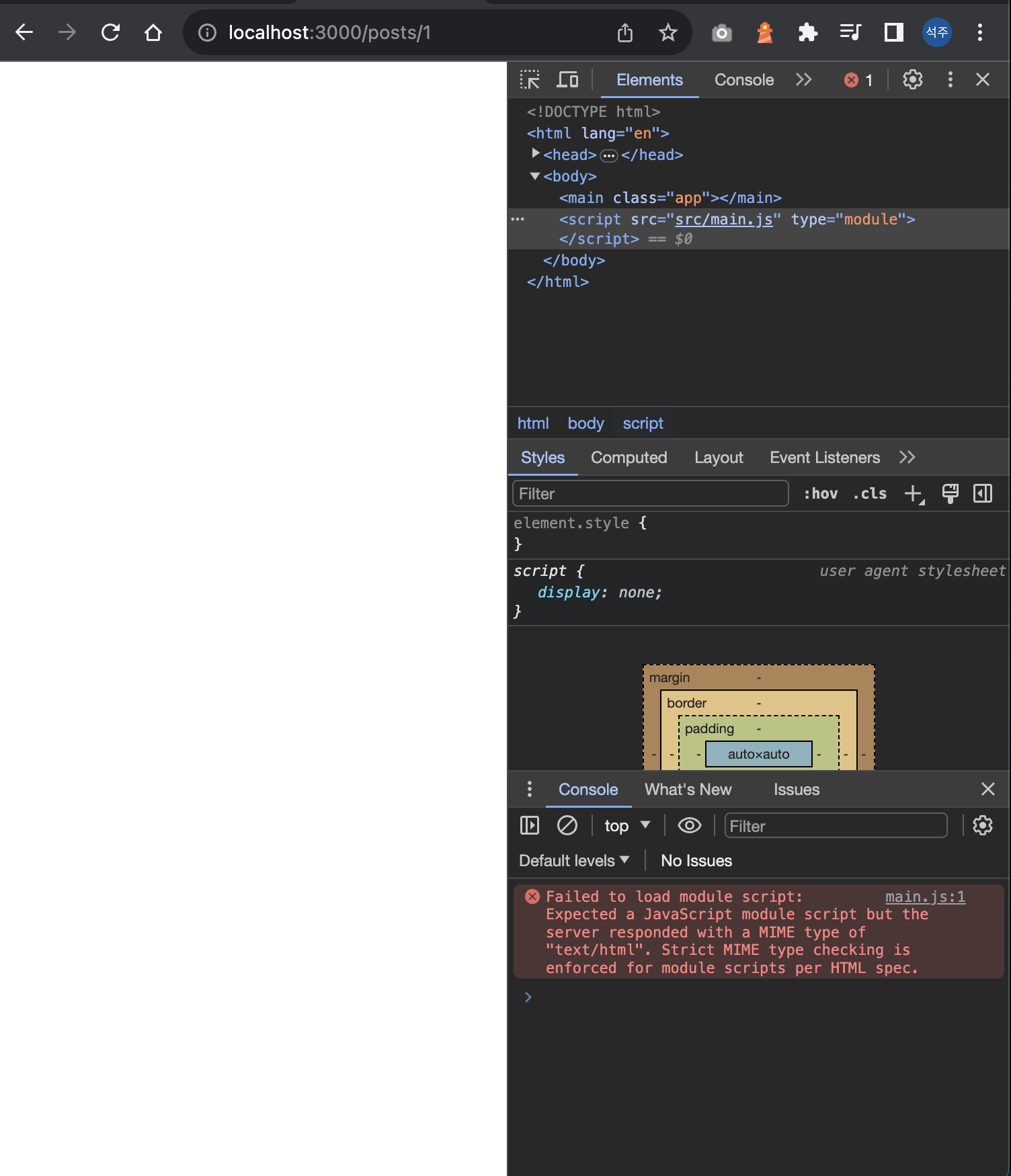The width and height of the screenshot is (1011, 1176).
Task: Show the console sidebar
Action: pyautogui.click(x=530, y=825)
